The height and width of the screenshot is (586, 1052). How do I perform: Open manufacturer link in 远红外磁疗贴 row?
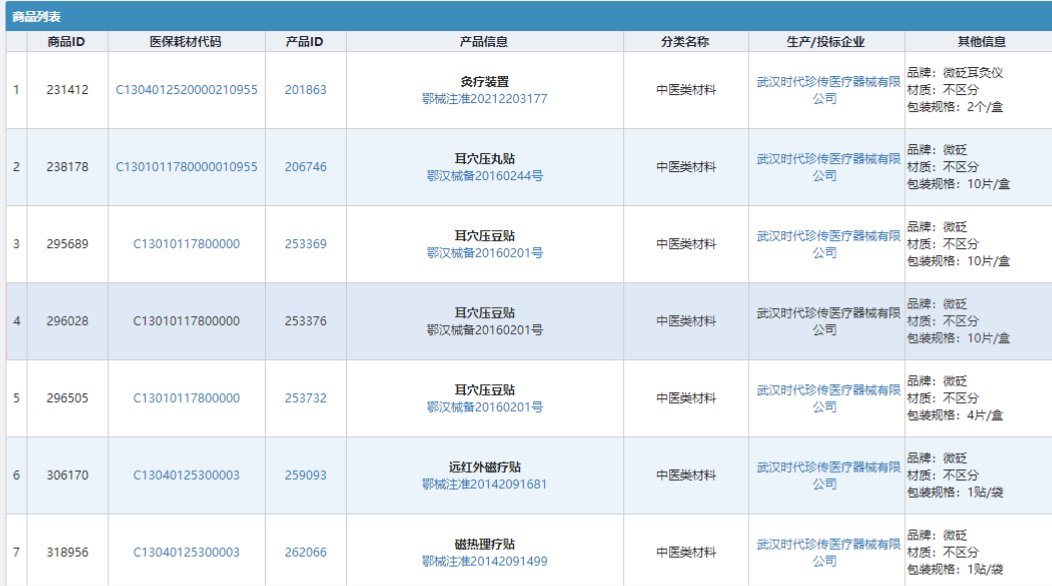tap(828, 477)
